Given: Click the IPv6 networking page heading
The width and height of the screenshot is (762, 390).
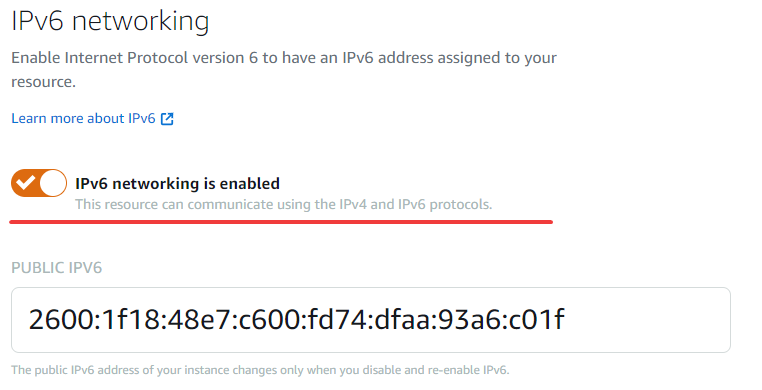Looking at the screenshot, I should (x=110, y=21).
